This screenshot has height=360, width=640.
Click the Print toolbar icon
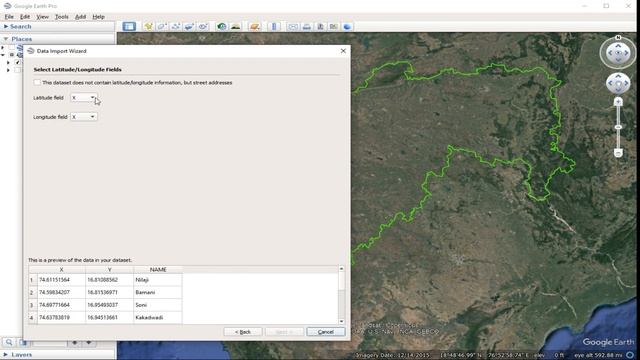click(307, 27)
